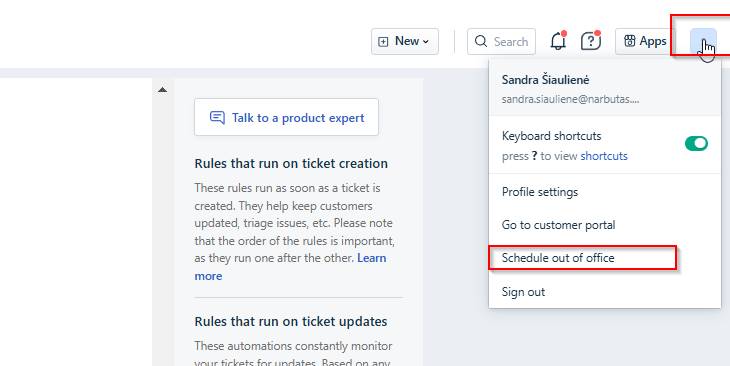This screenshot has height=366, width=730.
Task: Click the Apps marketplace icon
Action: tap(629, 41)
